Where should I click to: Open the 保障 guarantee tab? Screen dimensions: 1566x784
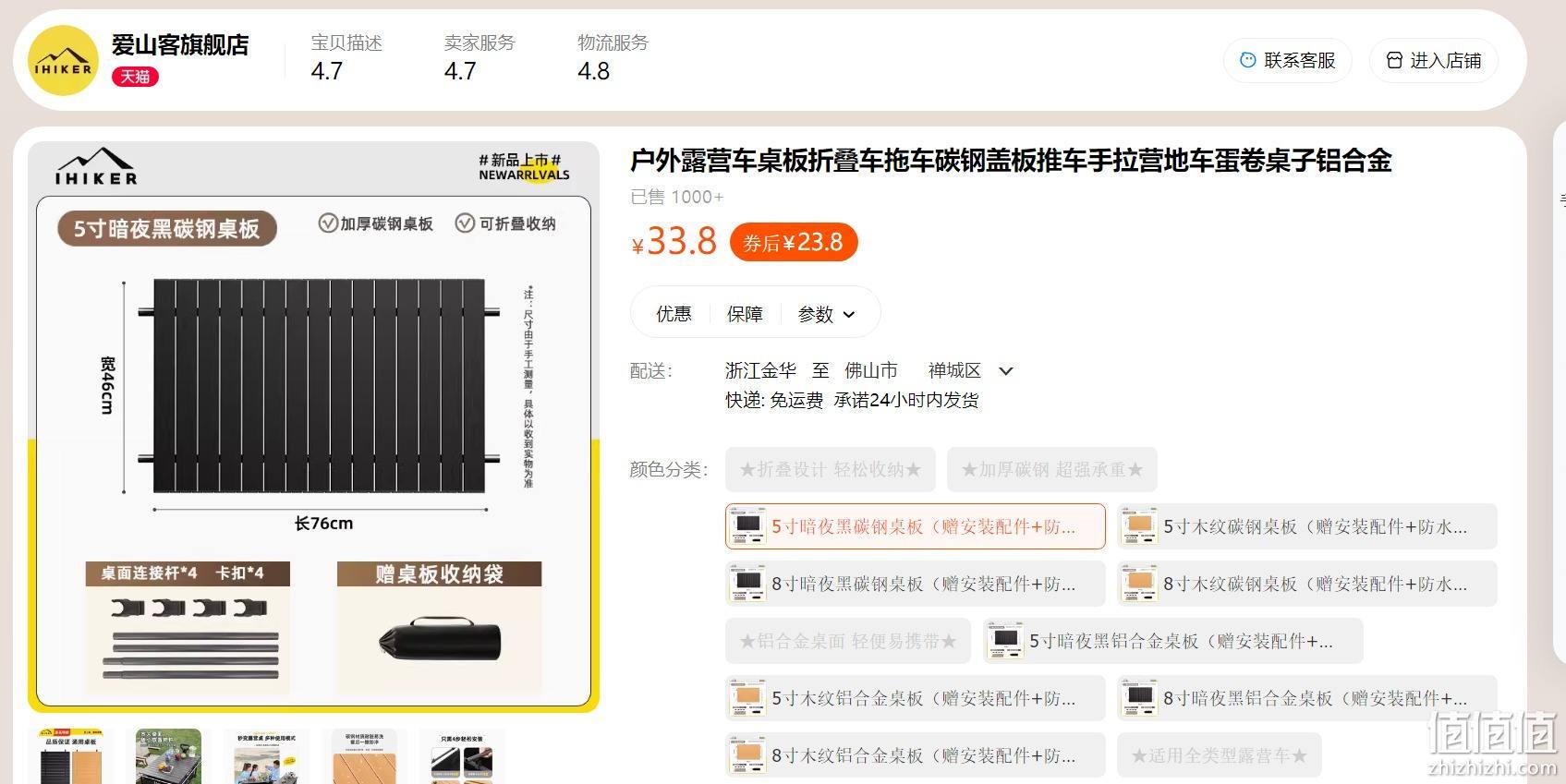tap(745, 314)
